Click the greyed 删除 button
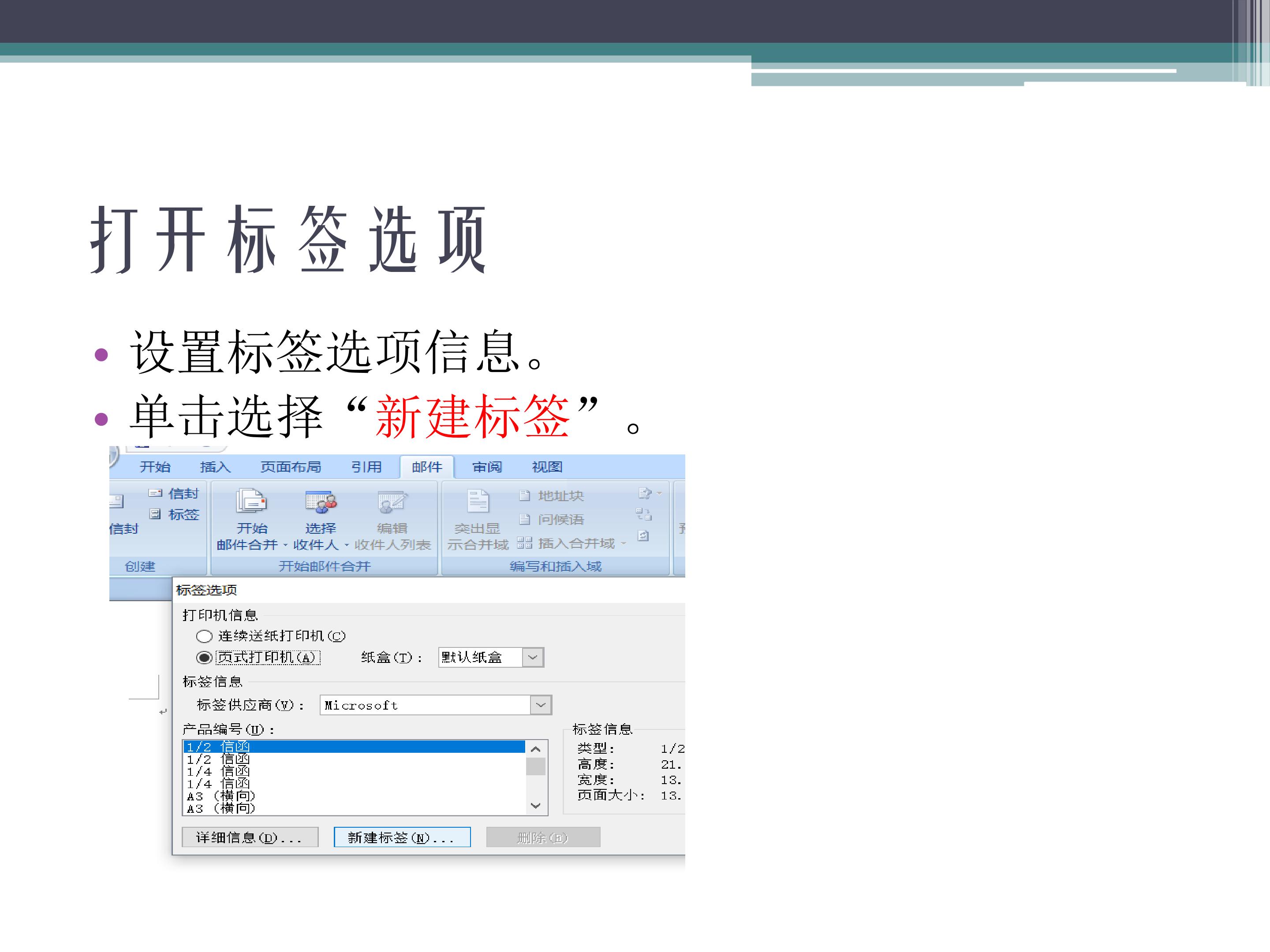 [x=543, y=837]
